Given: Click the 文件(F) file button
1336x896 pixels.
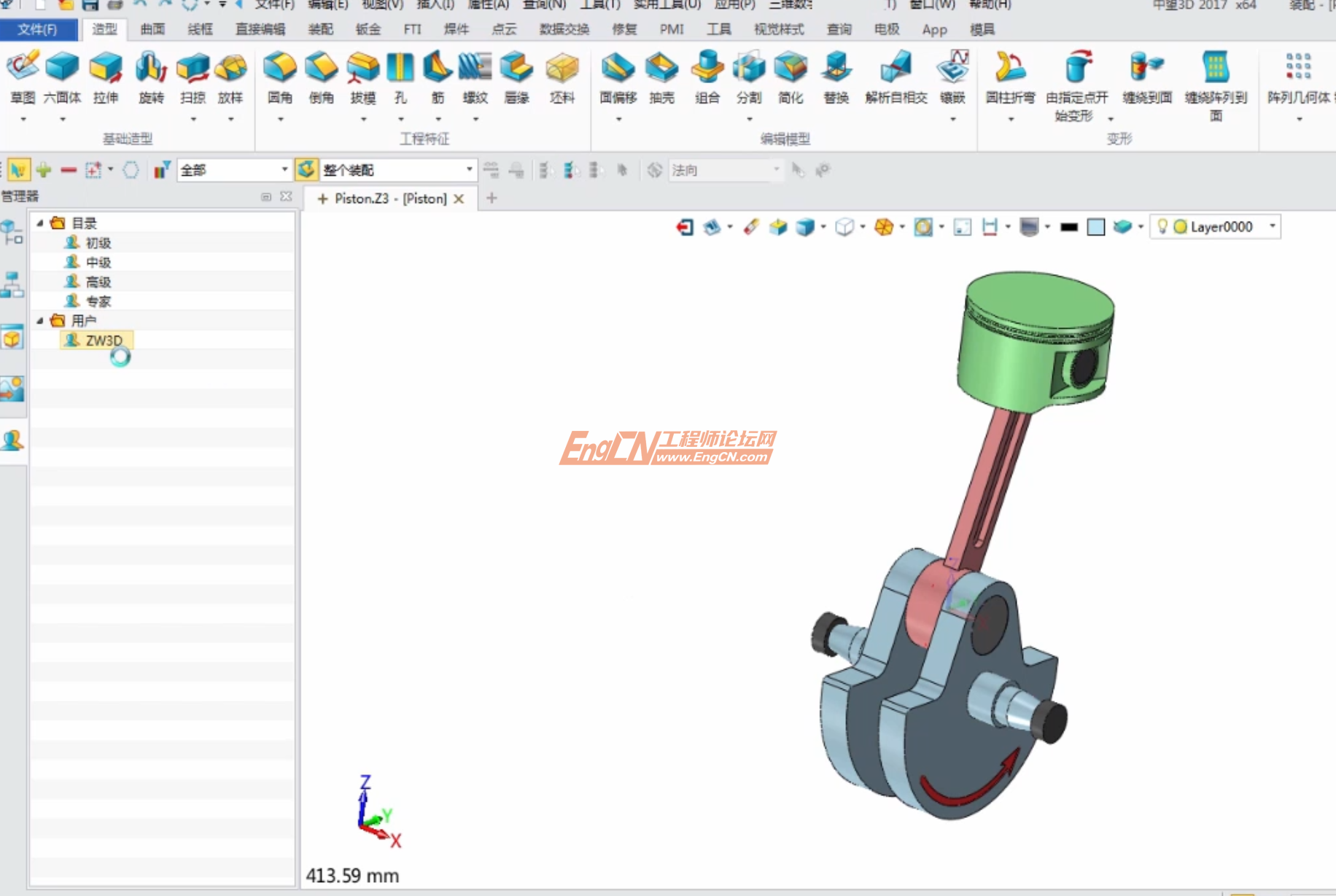Looking at the screenshot, I should [x=38, y=29].
